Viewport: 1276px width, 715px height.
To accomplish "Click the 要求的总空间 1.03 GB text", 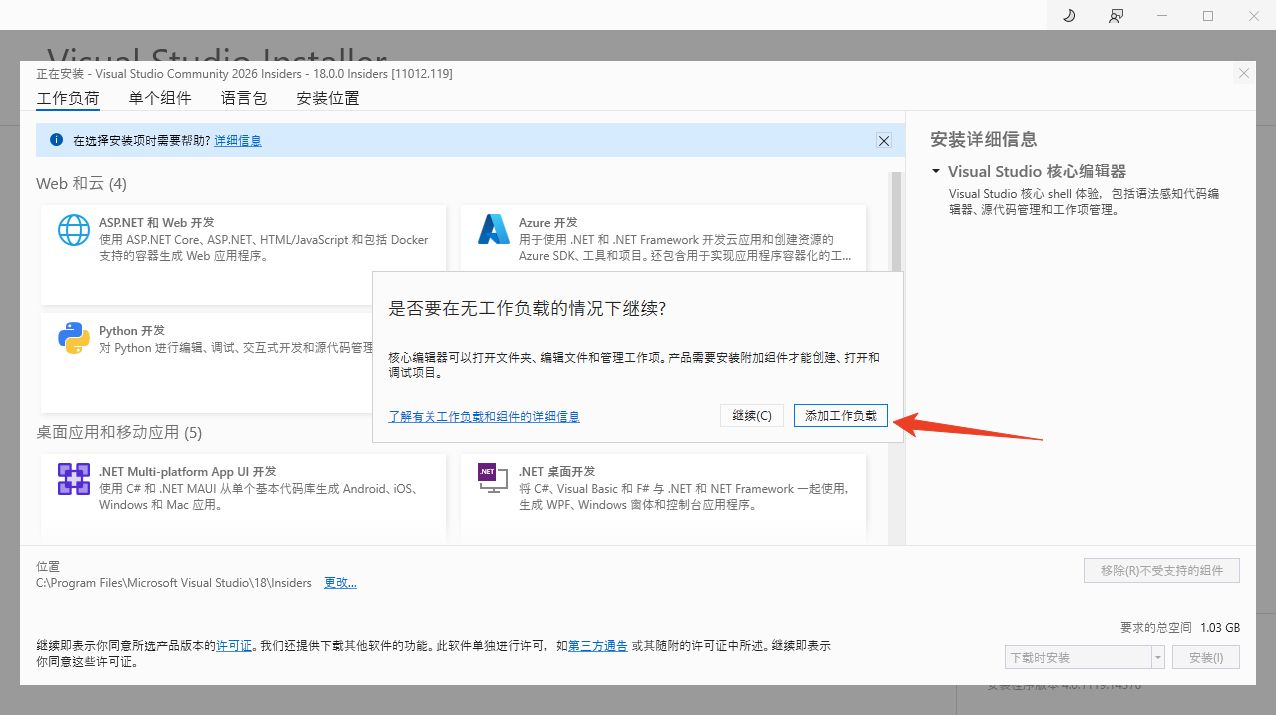I will click(x=1180, y=627).
